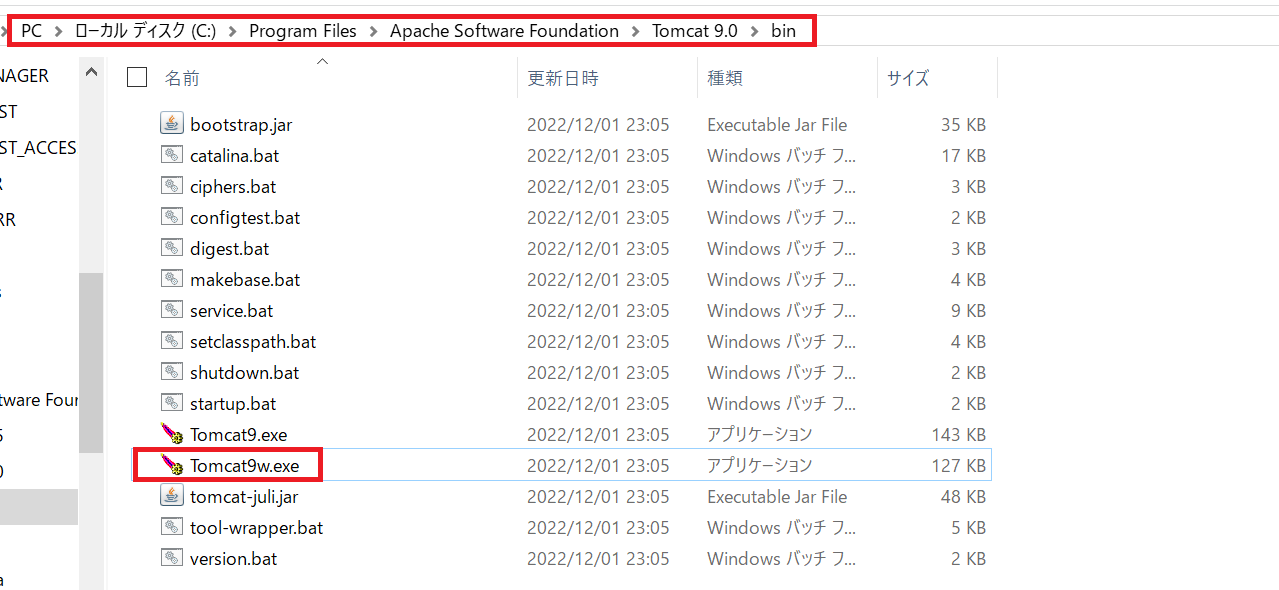The height and width of the screenshot is (590, 1279).
Task: Sort by 更新日時 column header
Action: (x=563, y=78)
